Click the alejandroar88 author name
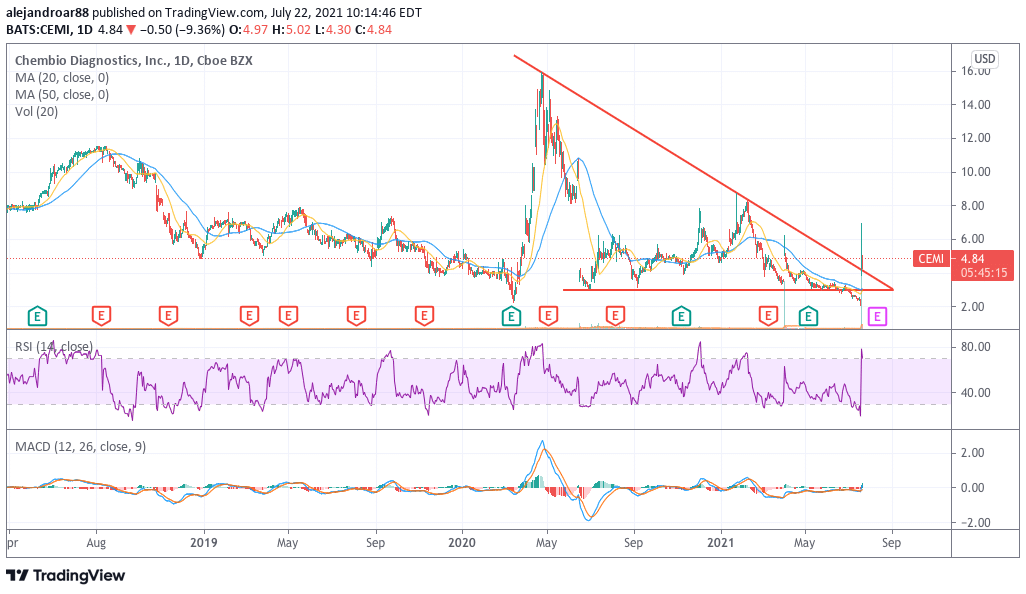 (47, 12)
